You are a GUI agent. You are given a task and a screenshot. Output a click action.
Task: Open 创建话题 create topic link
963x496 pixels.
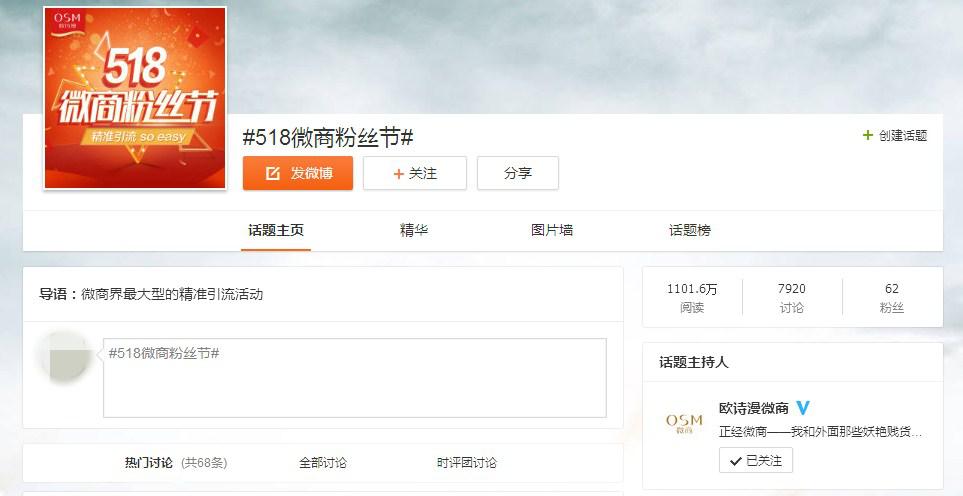click(902, 136)
